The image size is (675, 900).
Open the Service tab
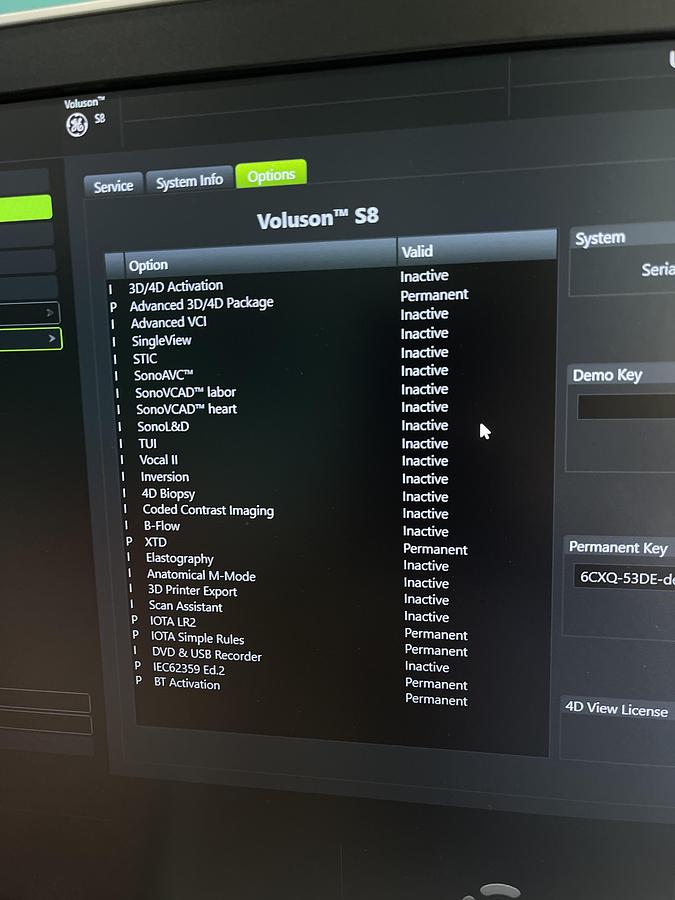tap(113, 186)
